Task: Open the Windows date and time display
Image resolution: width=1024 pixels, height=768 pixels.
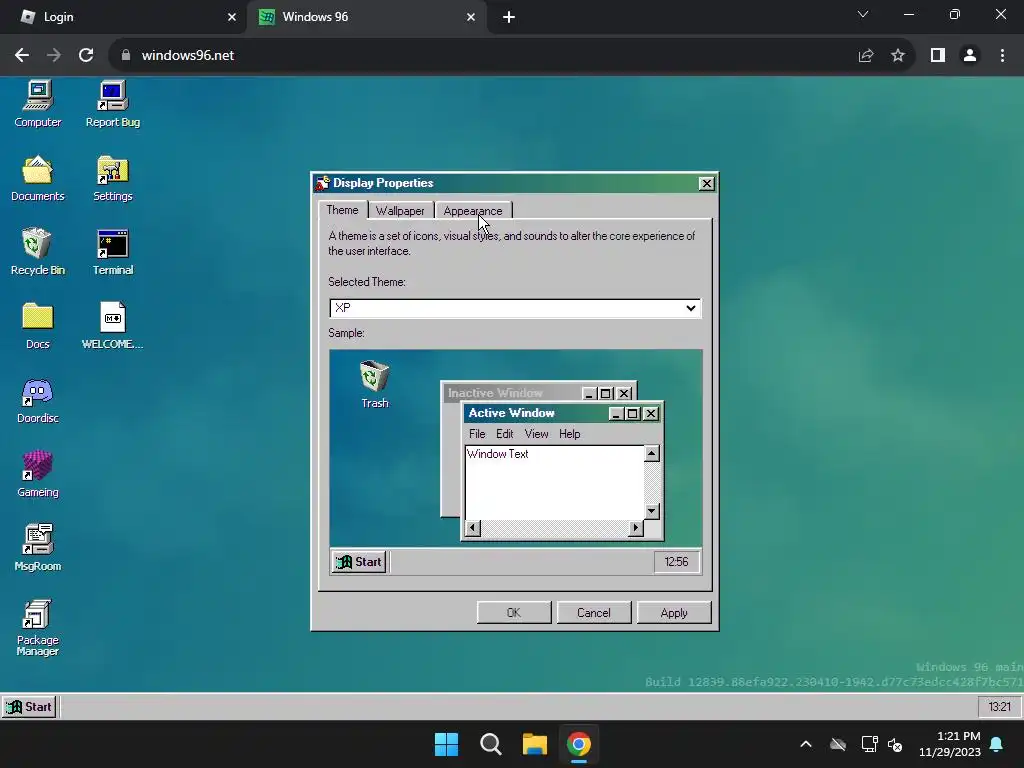Action: tap(950, 744)
